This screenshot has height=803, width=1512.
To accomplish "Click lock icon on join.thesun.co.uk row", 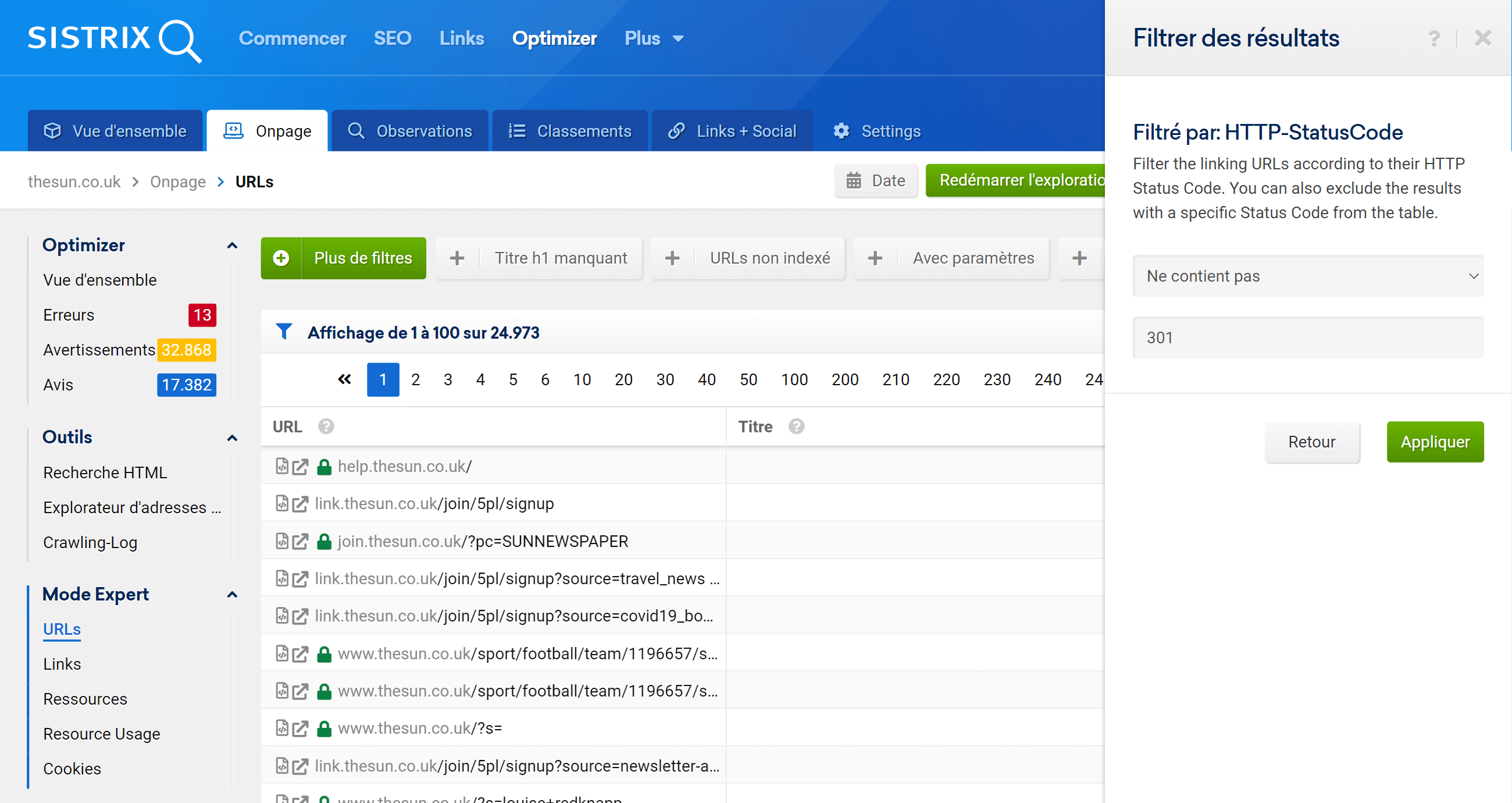I will click(x=324, y=542).
